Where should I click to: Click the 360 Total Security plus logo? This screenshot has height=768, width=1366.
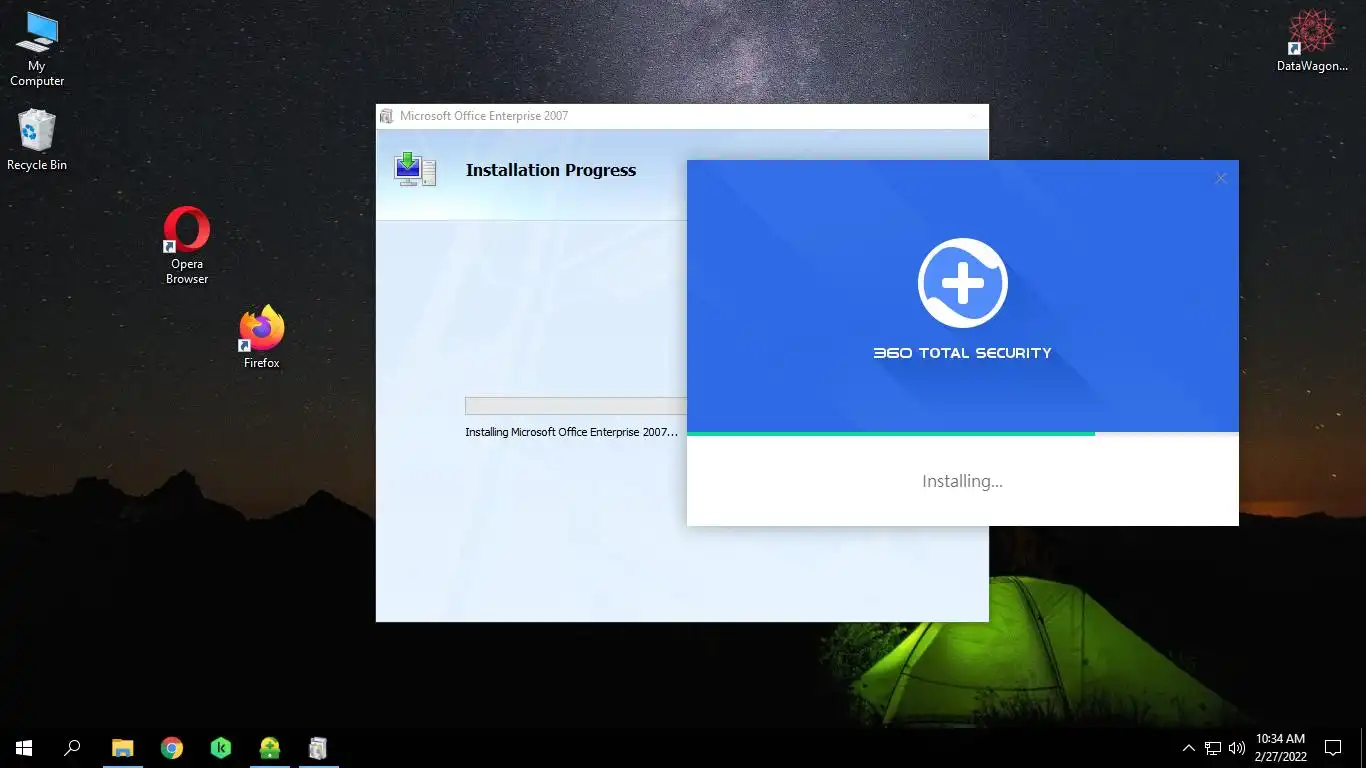(963, 283)
